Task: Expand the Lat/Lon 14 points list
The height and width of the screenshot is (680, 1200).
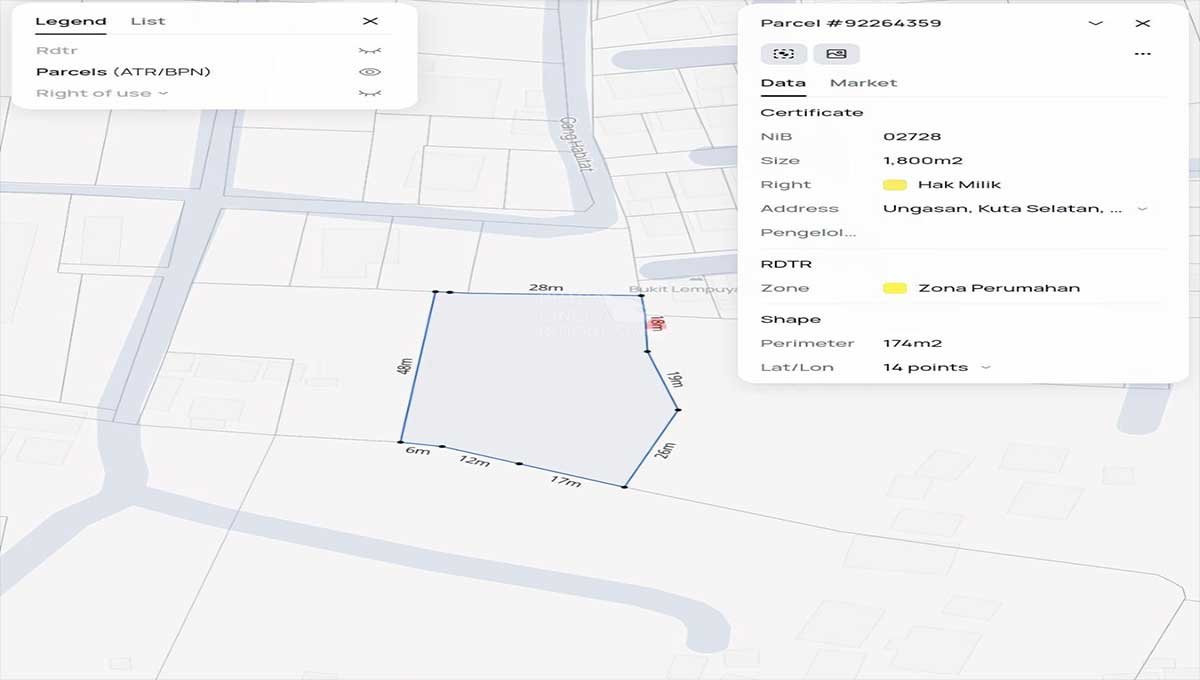Action: pyautogui.click(x=986, y=367)
